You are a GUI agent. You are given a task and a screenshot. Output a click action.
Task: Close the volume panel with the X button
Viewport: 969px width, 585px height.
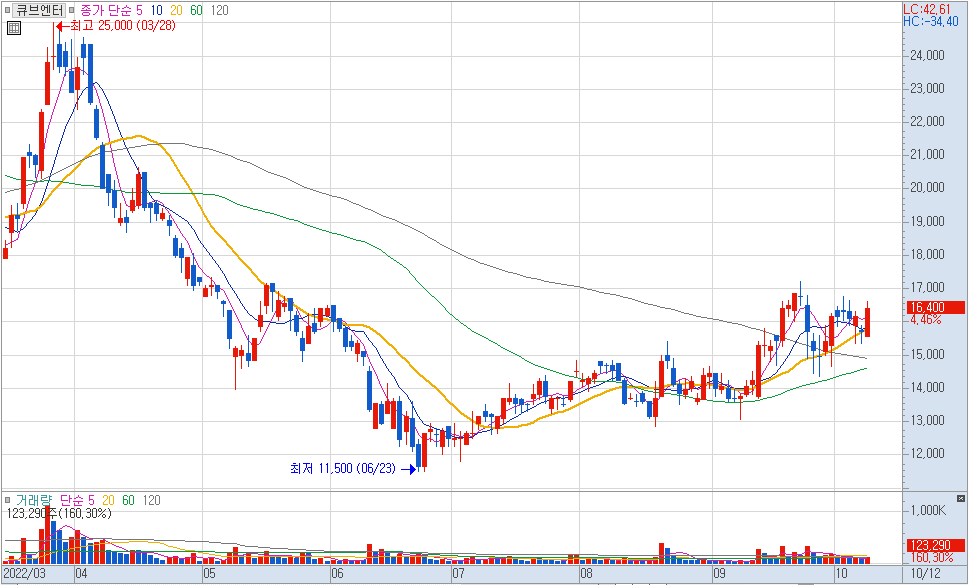(961, 498)
